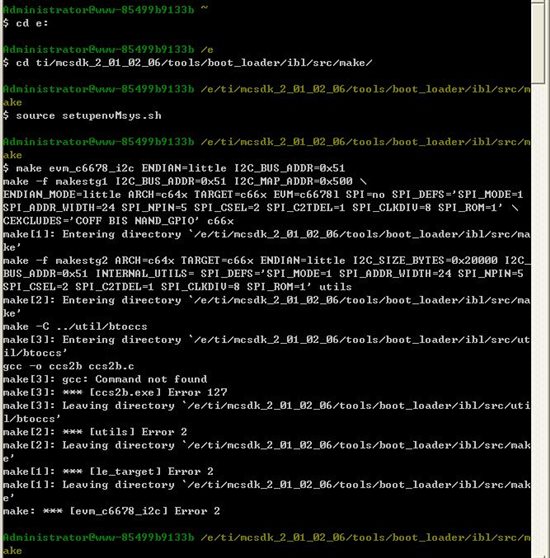Click the '[ccs2b.exe] Error 127' line
This screenshot has height=558, width=550.
[x=158, y=392]
